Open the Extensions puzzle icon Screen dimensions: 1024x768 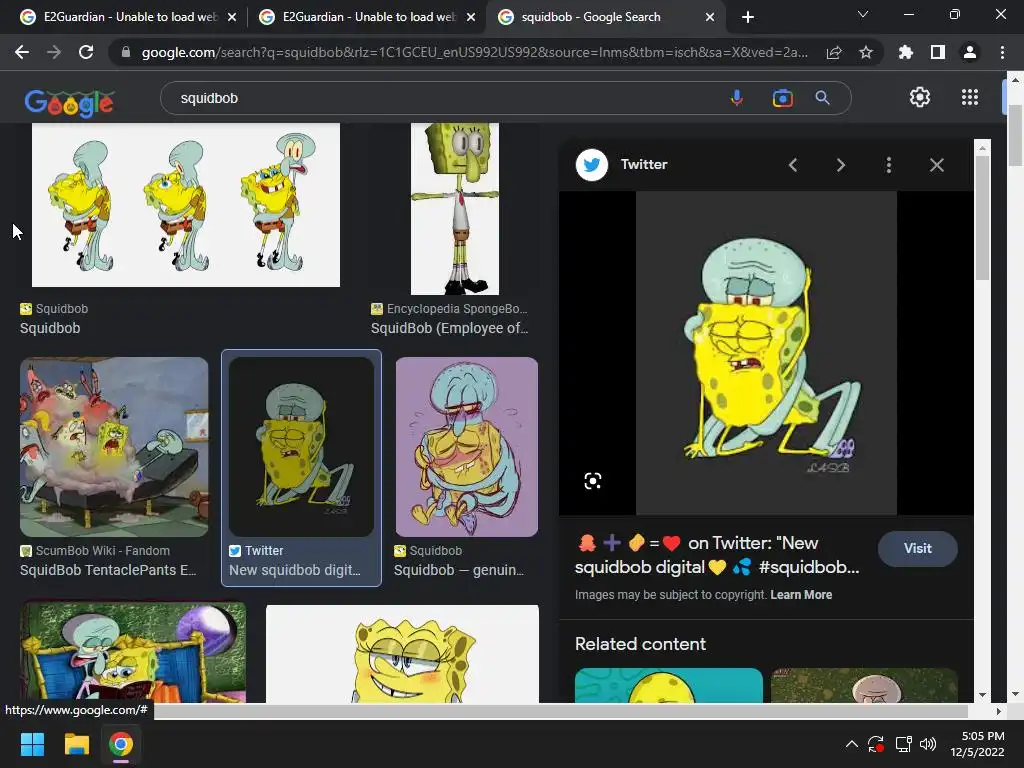(x=906, y=52)
